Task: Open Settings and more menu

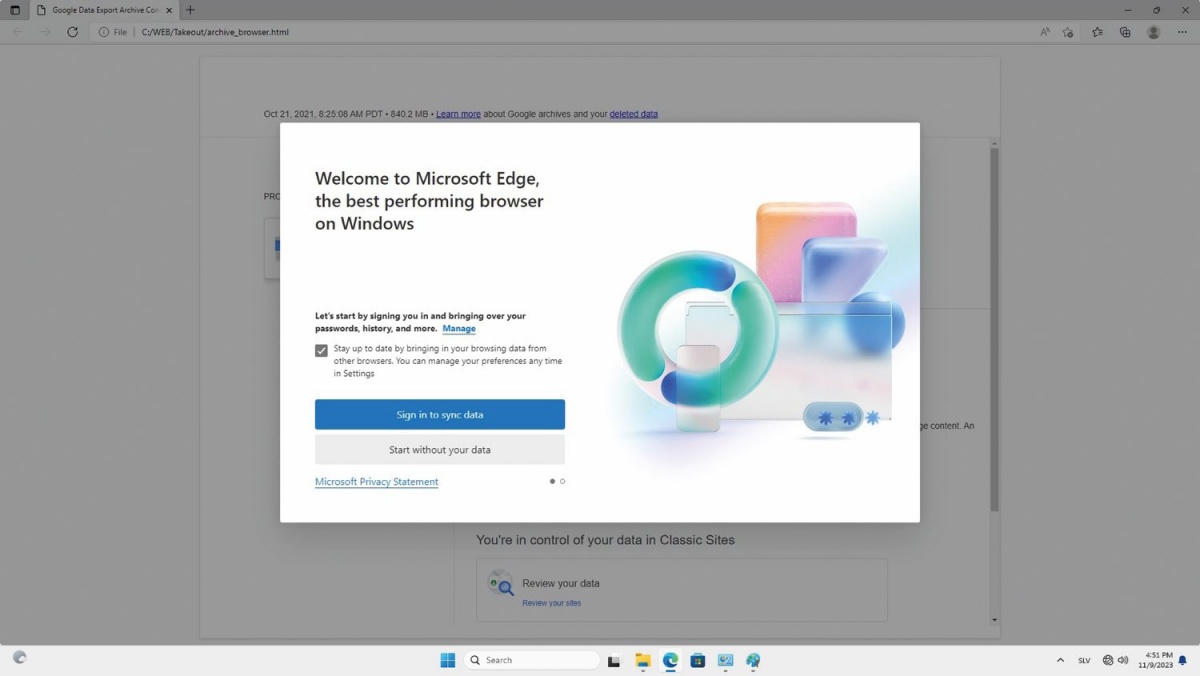Action: click(1182, 32)
